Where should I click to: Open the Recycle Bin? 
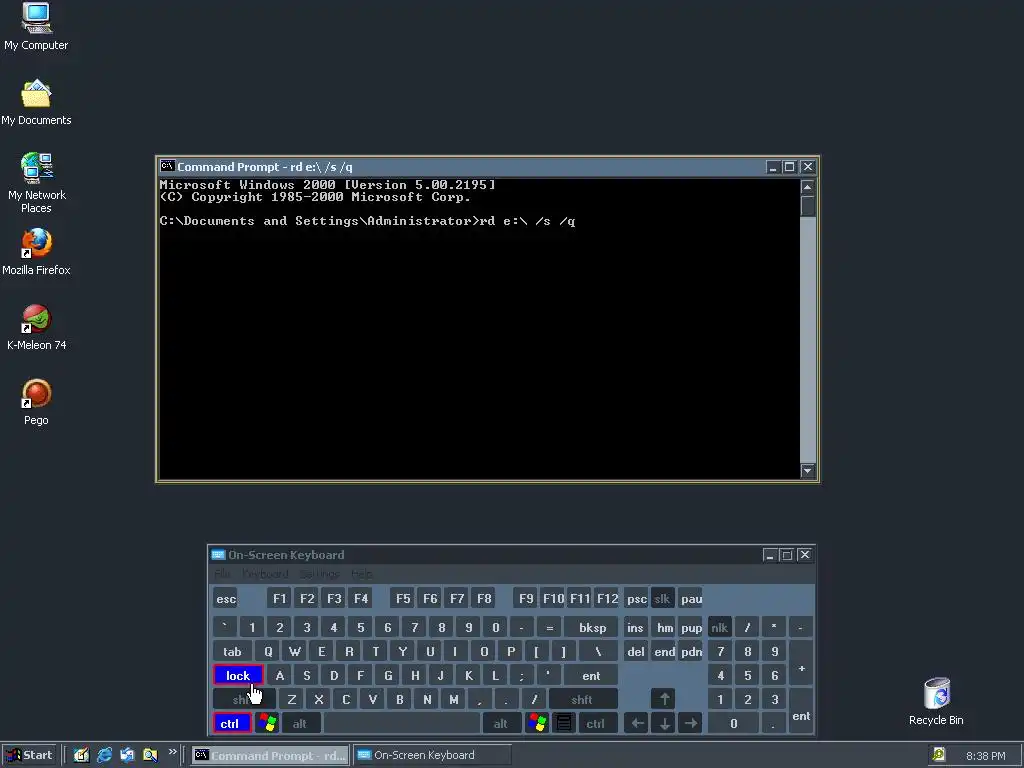(936, 701)
